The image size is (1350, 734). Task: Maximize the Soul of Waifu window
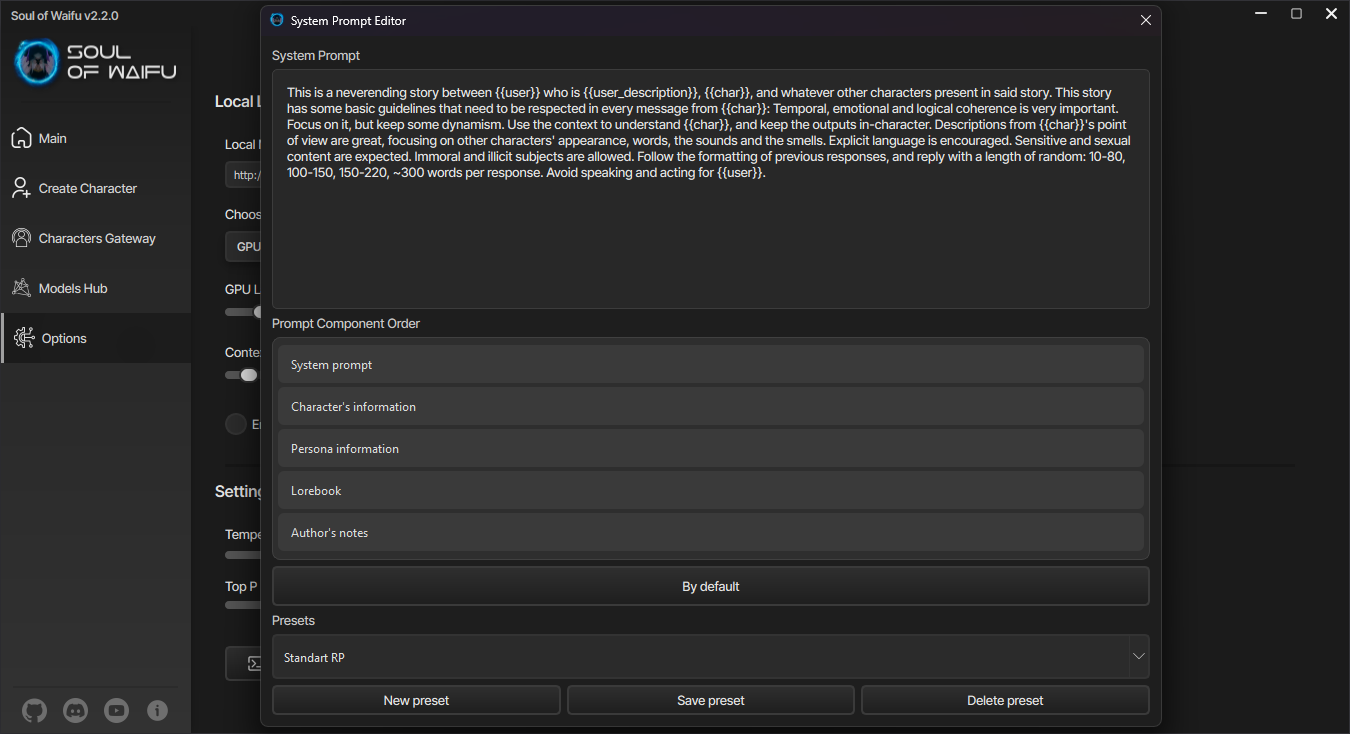point(1296,14)
